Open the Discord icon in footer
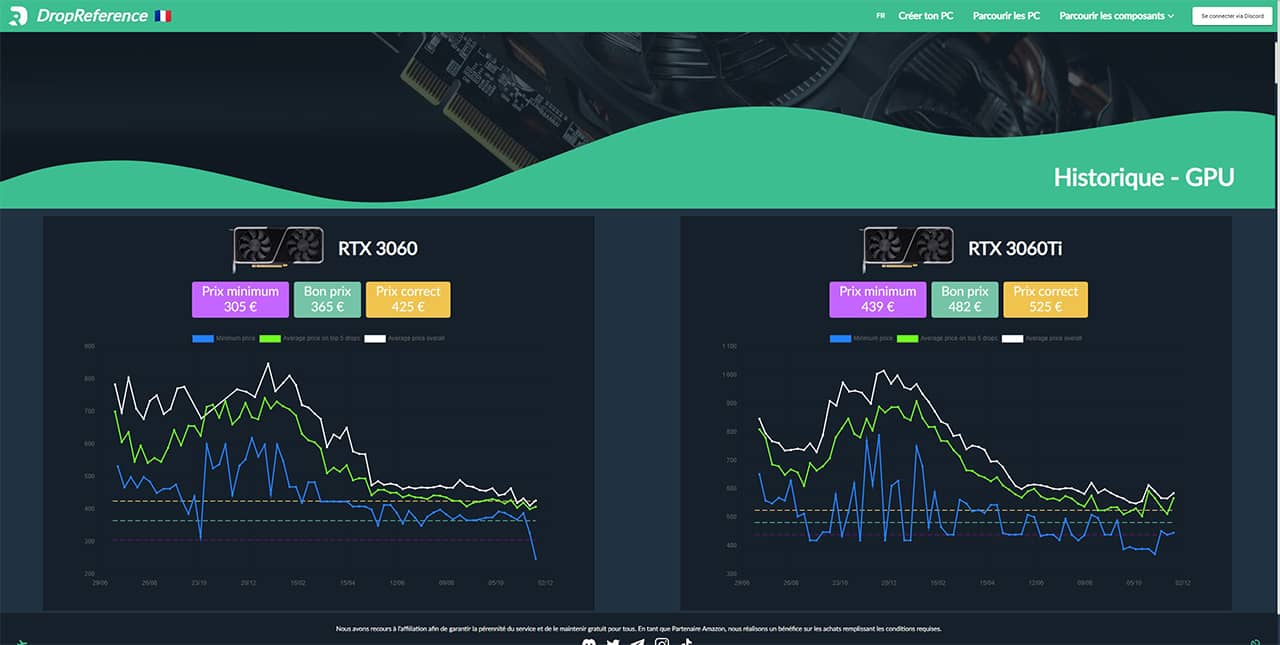Viewport: 1280px width, 645px height. (589, 642)
